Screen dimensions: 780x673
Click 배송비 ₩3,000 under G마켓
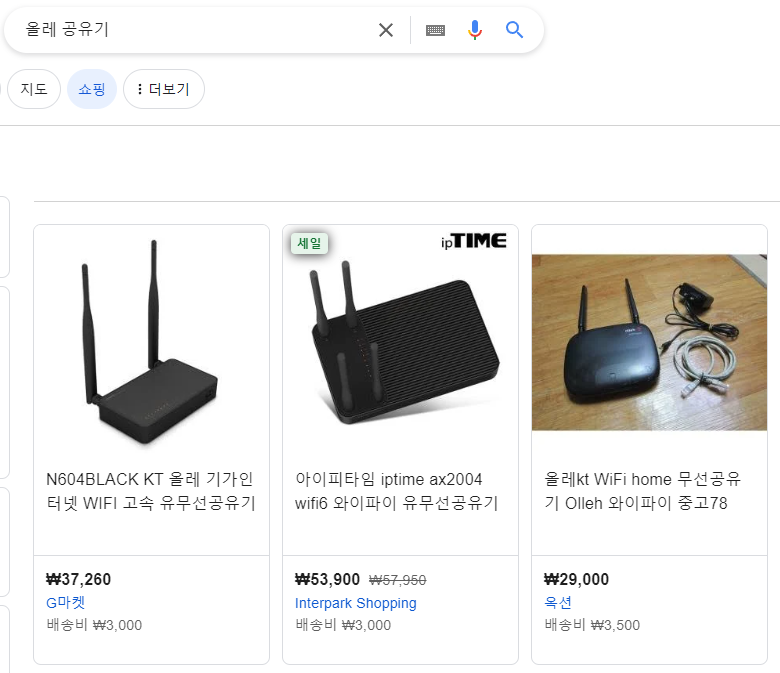95,625
